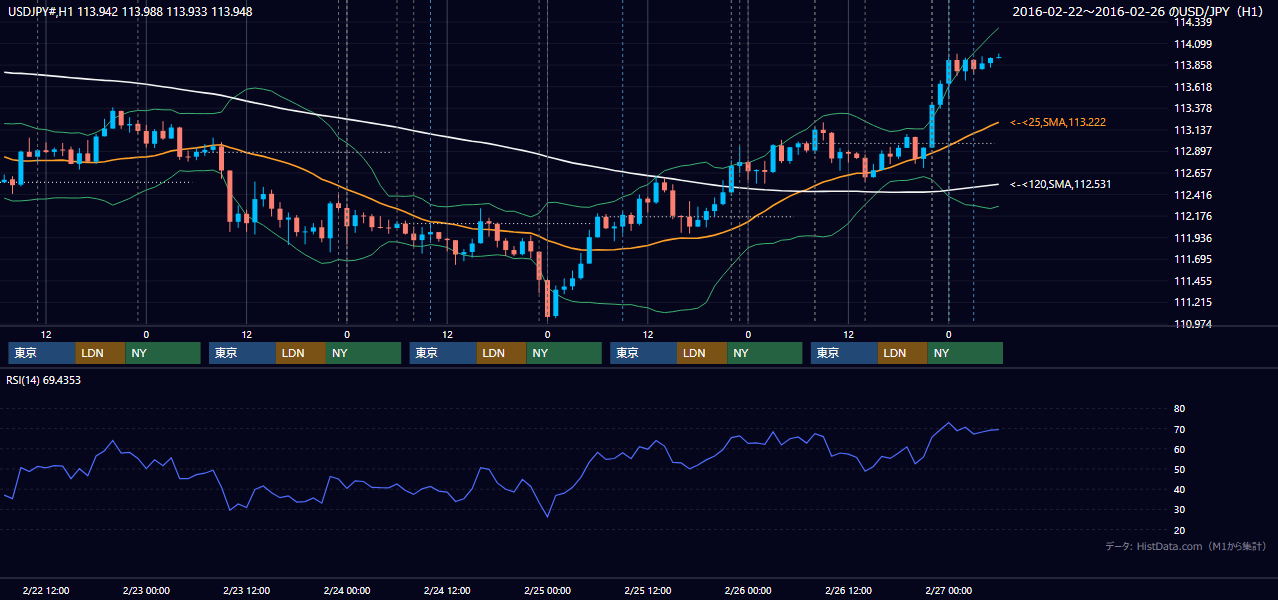1278x600 pixels.
Task: Select the 113.378 price level
Action: (x=1192, y=108)
